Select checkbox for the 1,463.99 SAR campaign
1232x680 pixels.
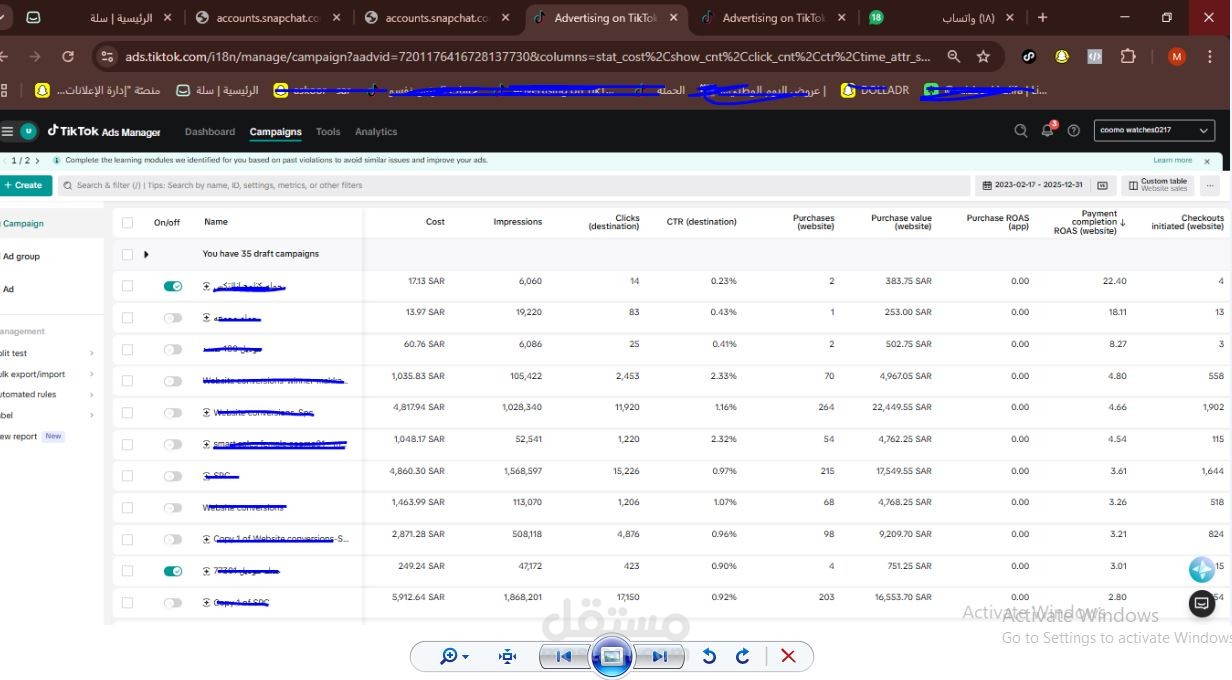pyautogui.click(x=127, y=508)
